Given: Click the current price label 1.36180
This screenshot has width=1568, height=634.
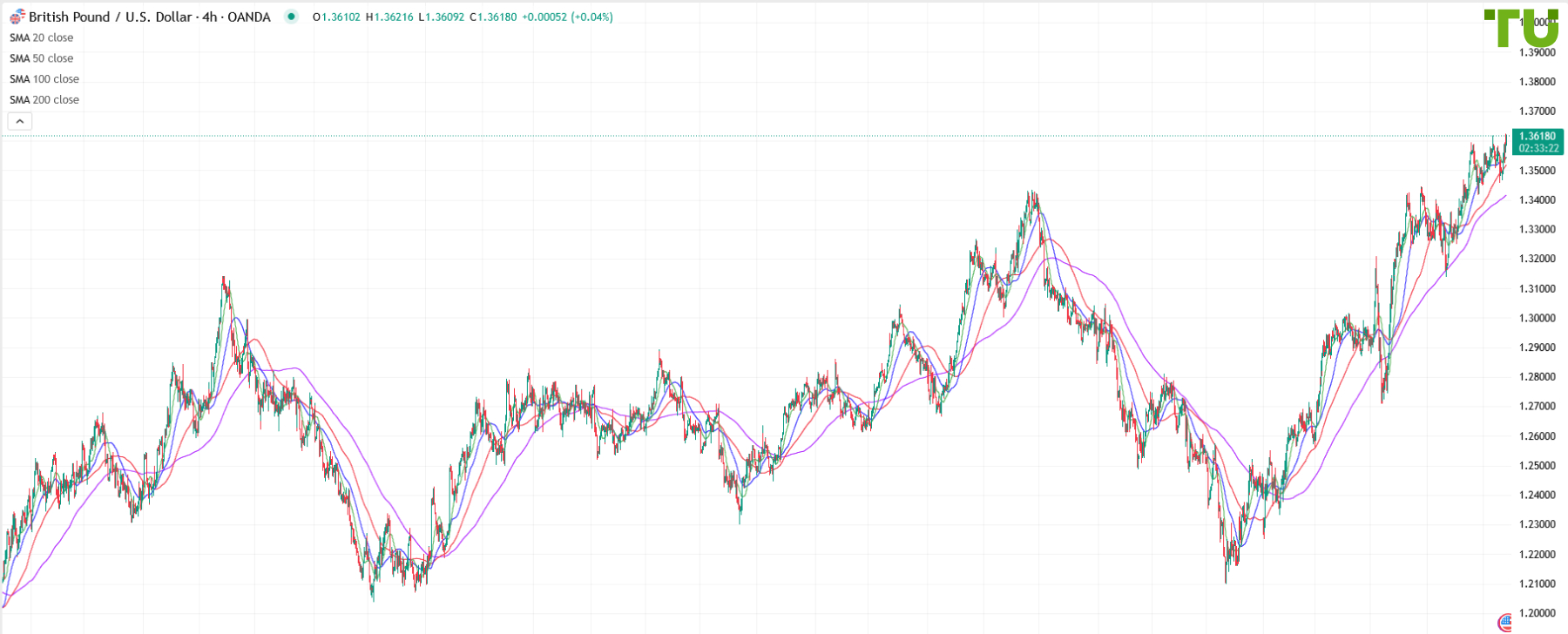Looking at the screenshot, I should (x=1538, y=136).
